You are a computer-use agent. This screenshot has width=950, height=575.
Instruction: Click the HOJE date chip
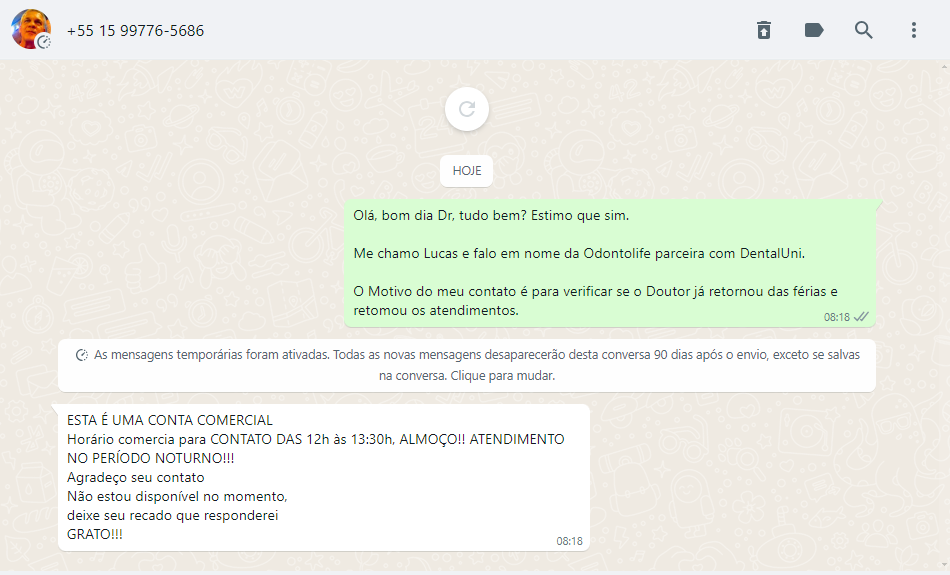(467, 171)
